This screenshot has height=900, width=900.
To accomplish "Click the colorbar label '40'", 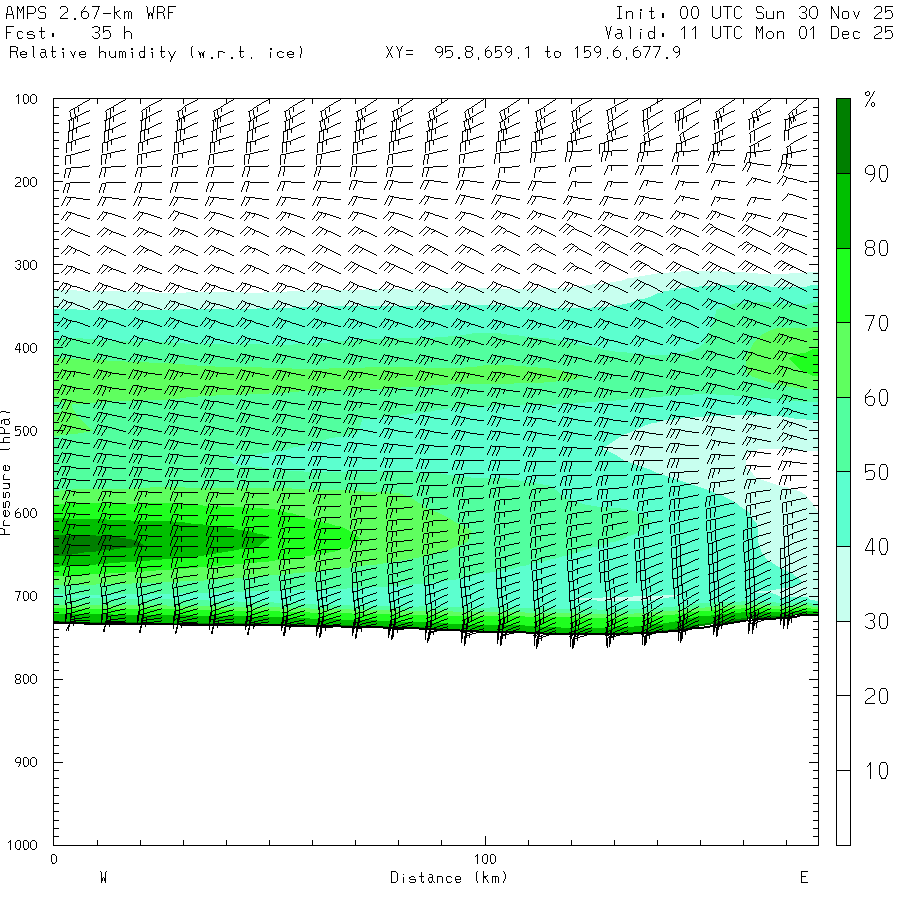I will [876, 547].
